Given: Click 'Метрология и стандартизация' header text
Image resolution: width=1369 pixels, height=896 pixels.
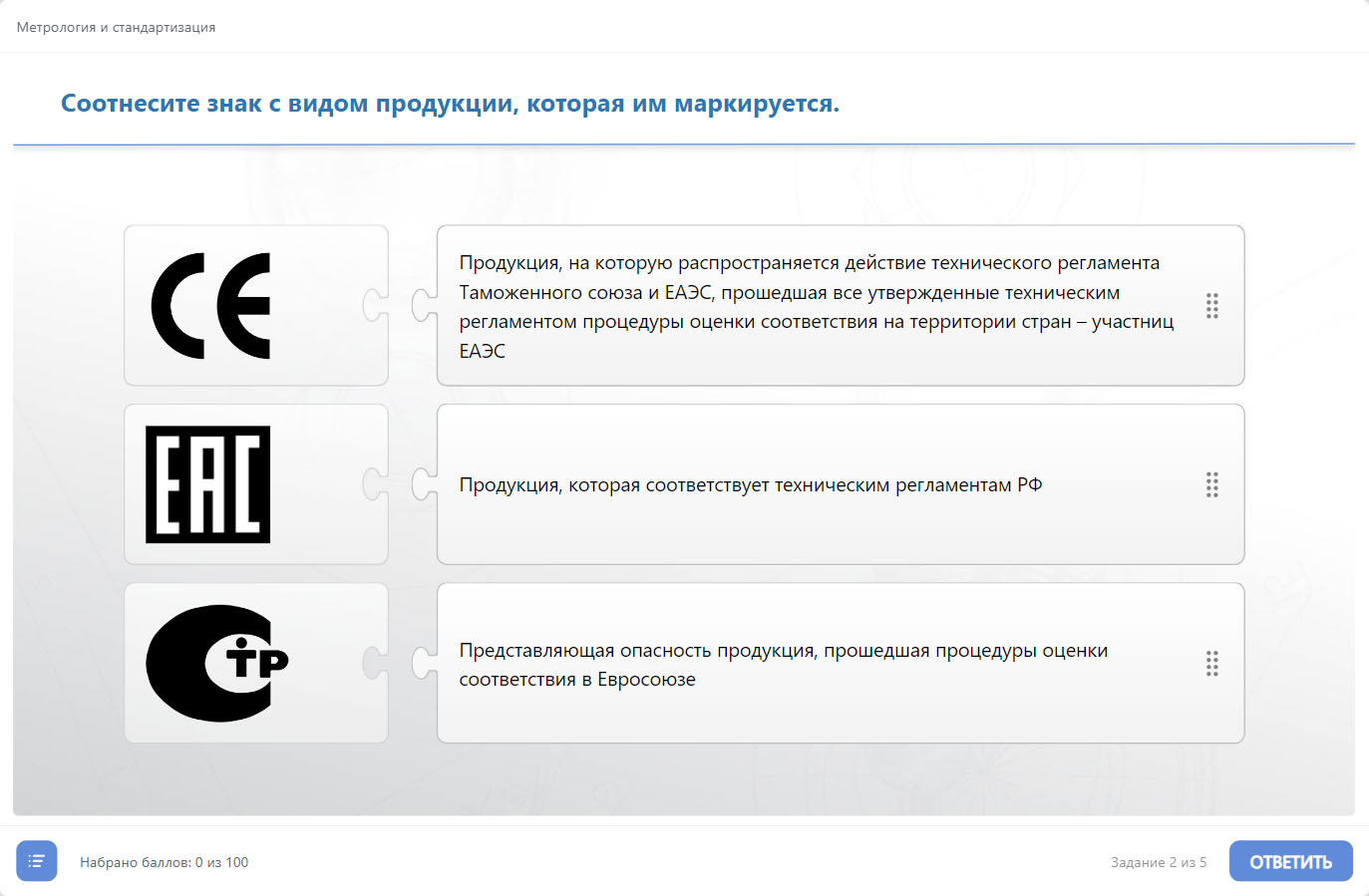Looking at the screenshot, I should click(x=116, y=27).
